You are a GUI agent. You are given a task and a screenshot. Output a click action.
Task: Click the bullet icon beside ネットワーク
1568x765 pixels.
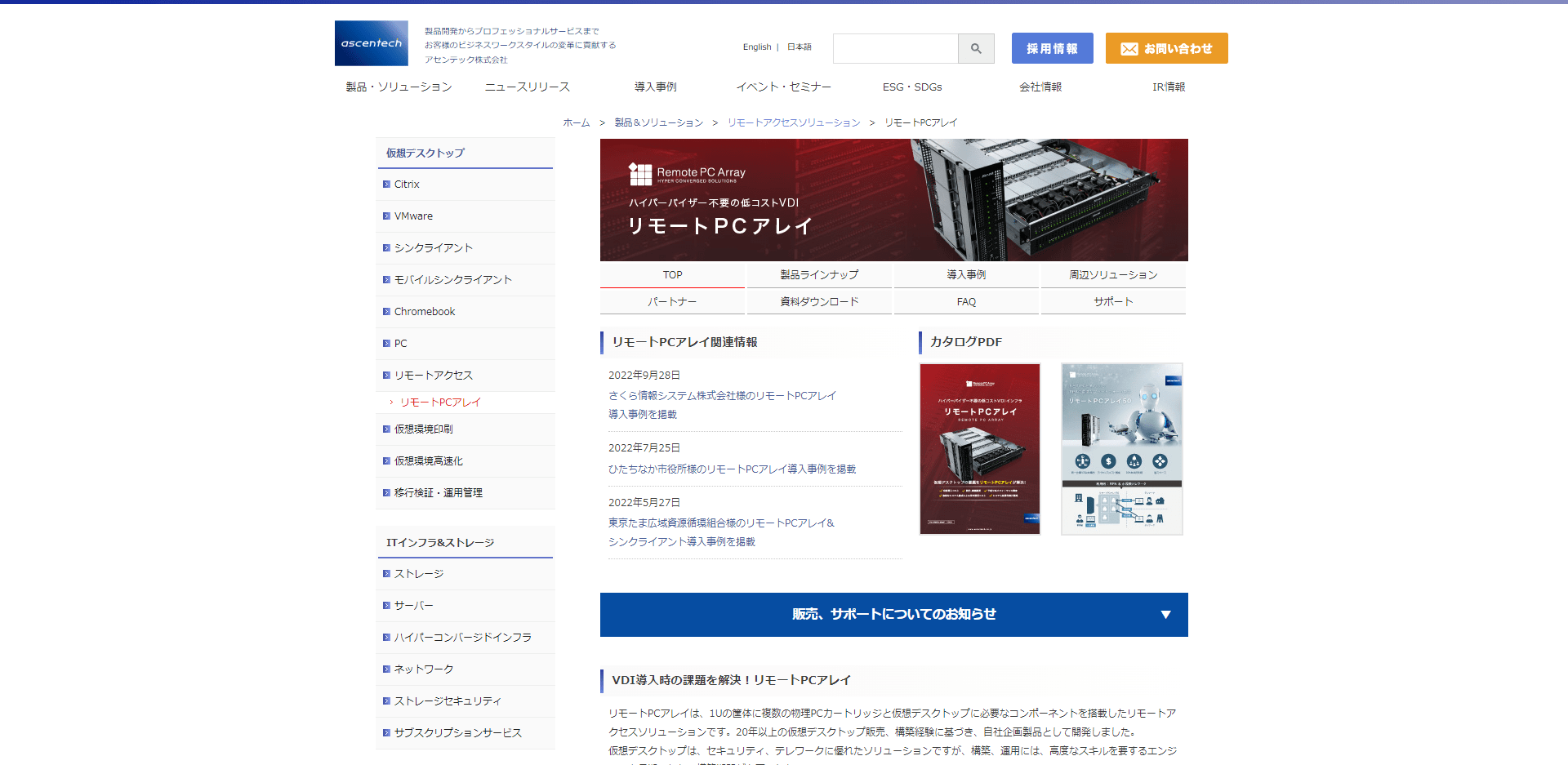386,669
